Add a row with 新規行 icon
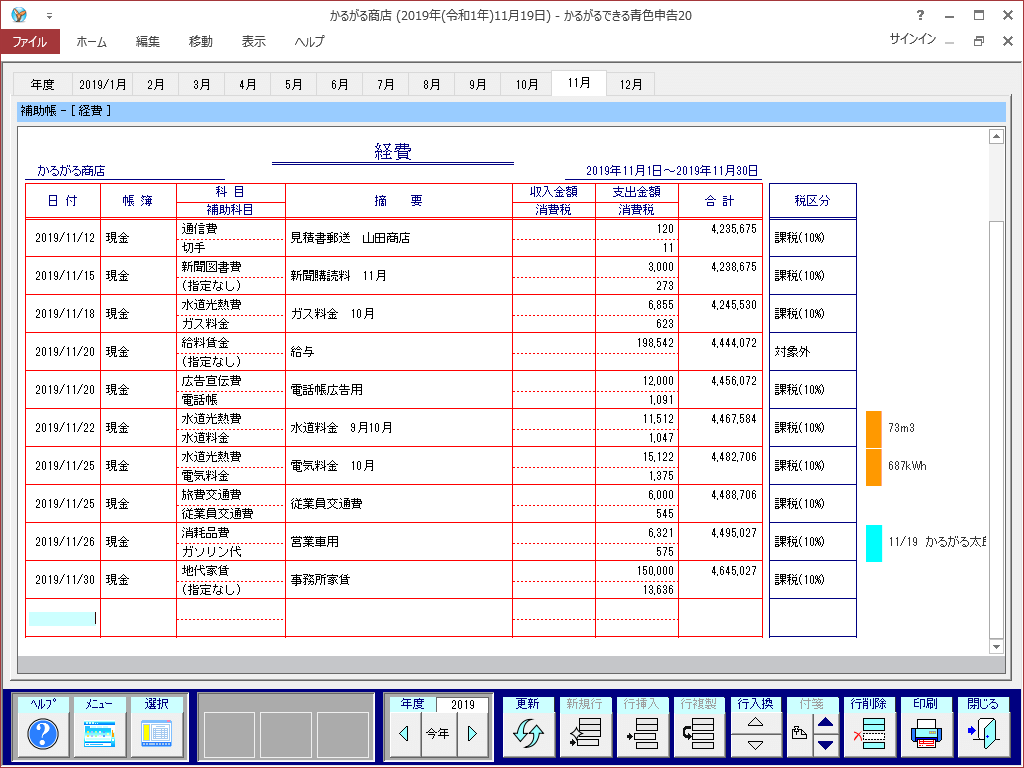 tap(584, 733)
